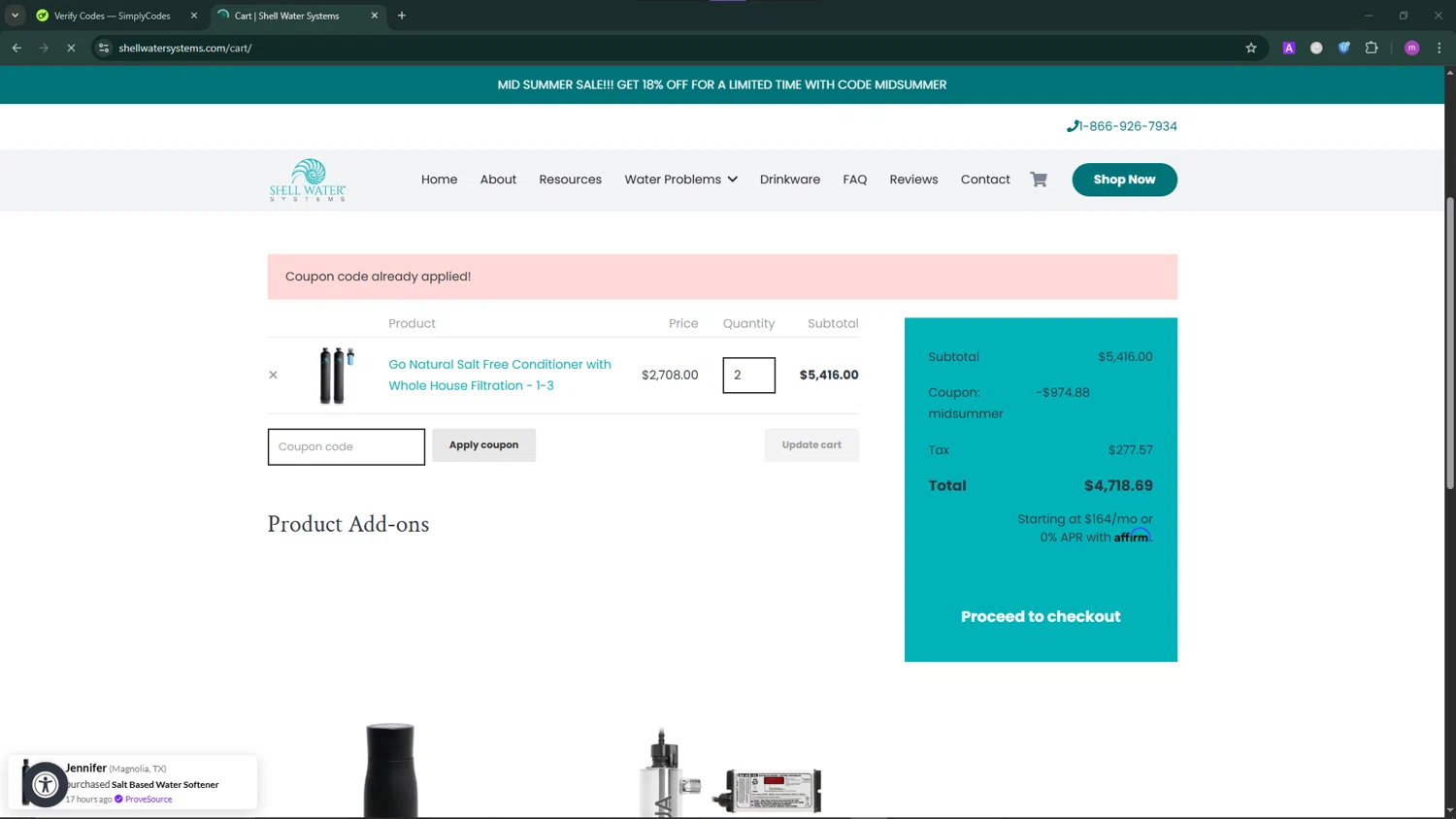The image size is (1456, 819).
Task: Click Proceed to checkout
Action: click(1041, 616)
